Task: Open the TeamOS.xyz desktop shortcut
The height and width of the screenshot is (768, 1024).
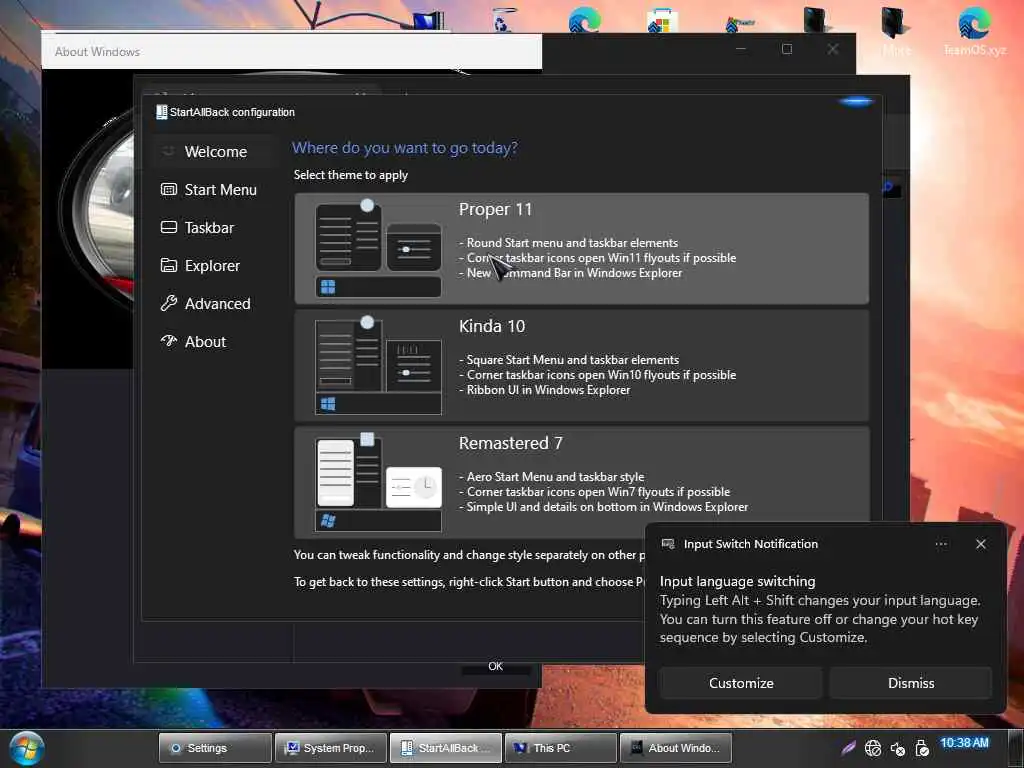Action: pos(974,31)
